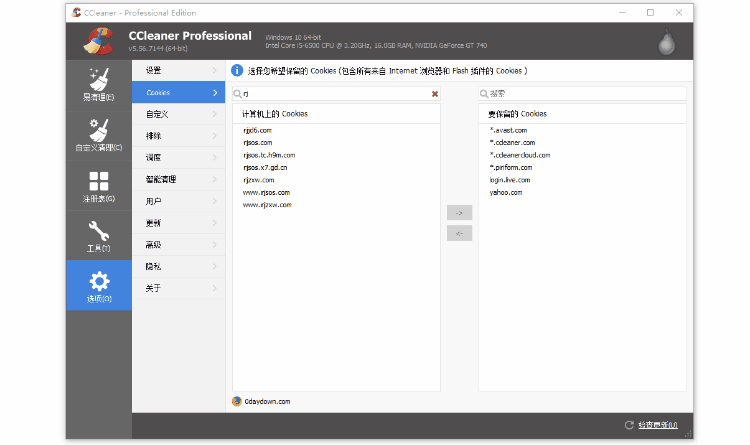Select yahoo.com in the keep list
Image resolution: width=750 pixels, height=445 pixels.
[x=506, y=192]
